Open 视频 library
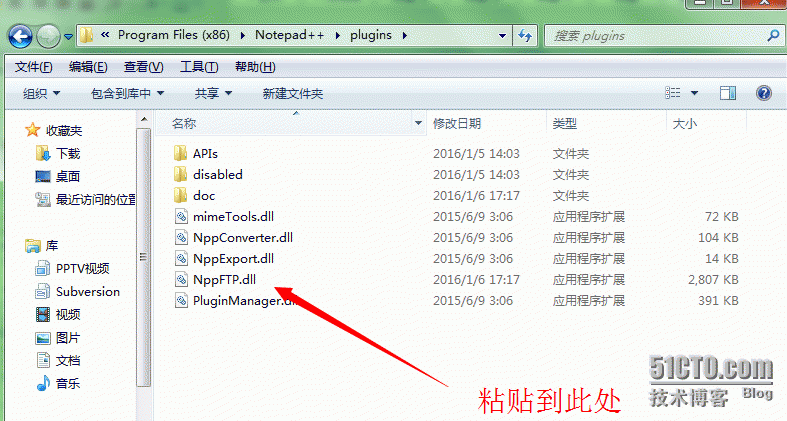 pyautogui.click(x=68, y=315)
